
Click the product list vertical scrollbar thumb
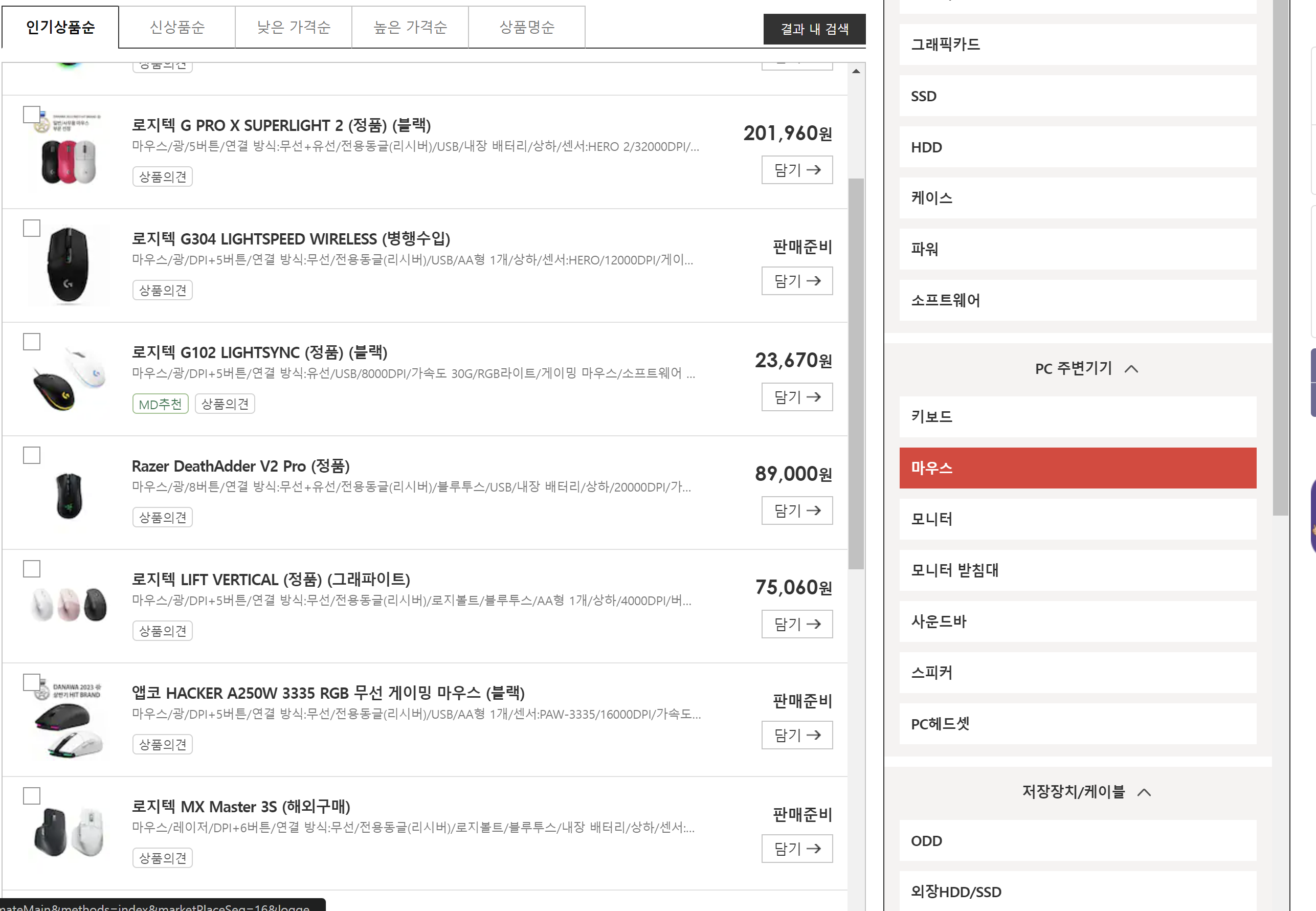click(856, 374)
